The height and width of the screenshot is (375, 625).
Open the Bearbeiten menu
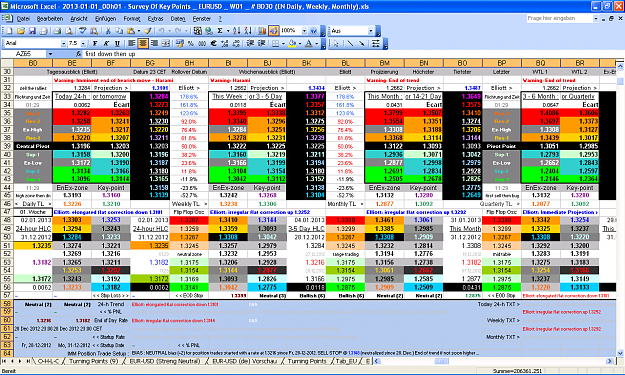(50, 19)
